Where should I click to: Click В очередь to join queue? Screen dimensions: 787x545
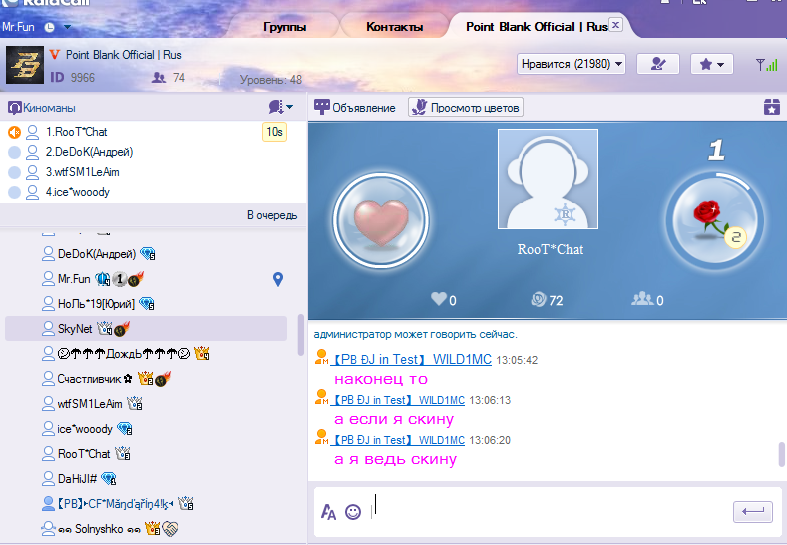point(272,215)
